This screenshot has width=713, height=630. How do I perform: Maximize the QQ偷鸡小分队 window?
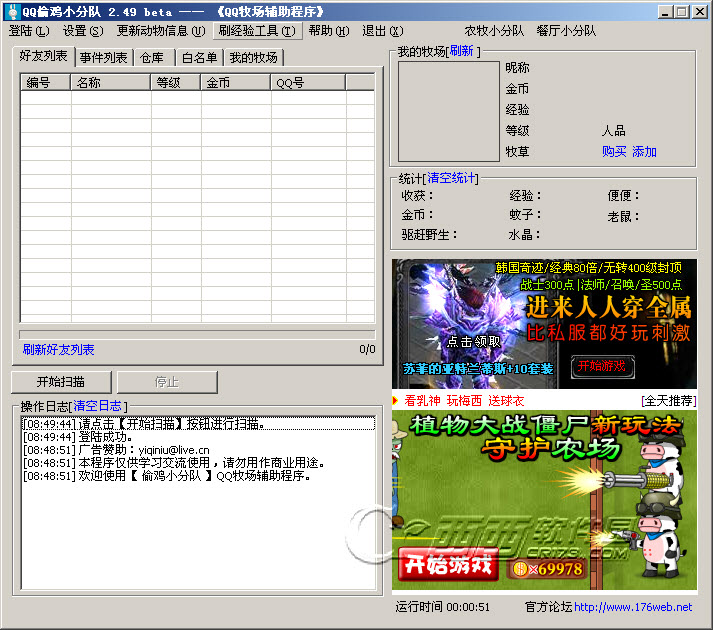coord(682,12)
